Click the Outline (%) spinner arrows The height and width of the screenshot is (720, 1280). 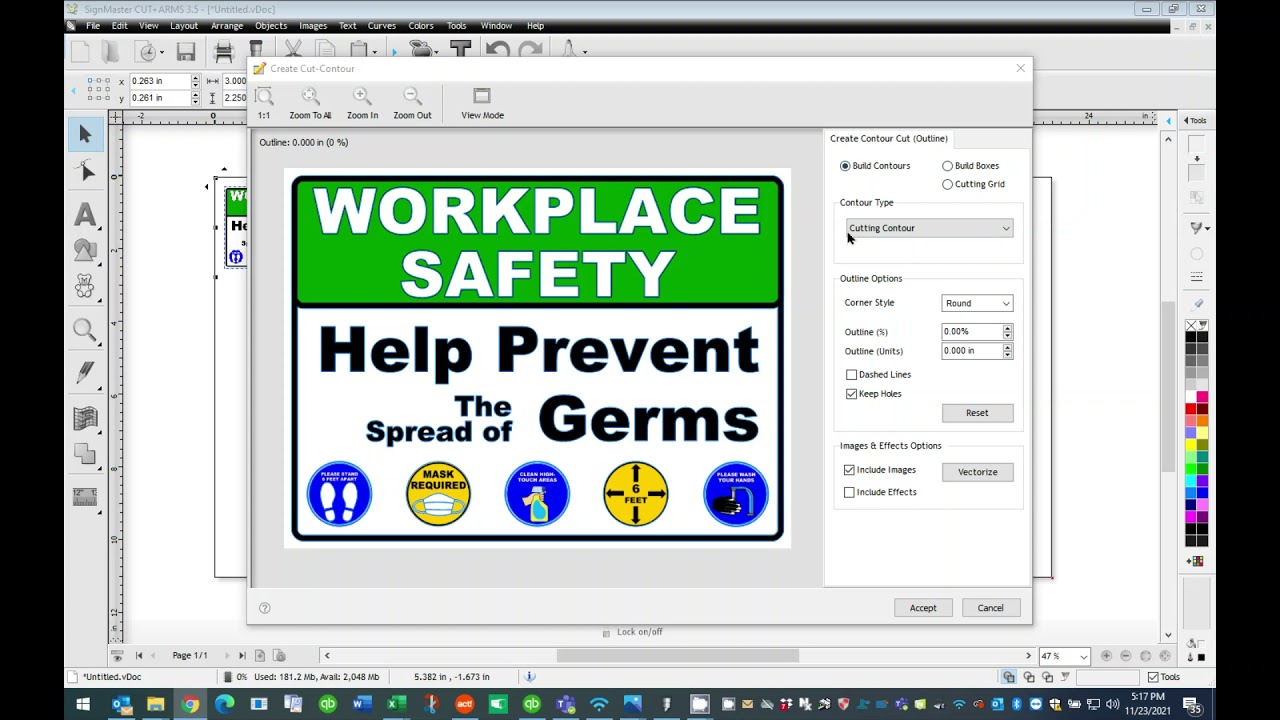click(x=1007, y=332)
